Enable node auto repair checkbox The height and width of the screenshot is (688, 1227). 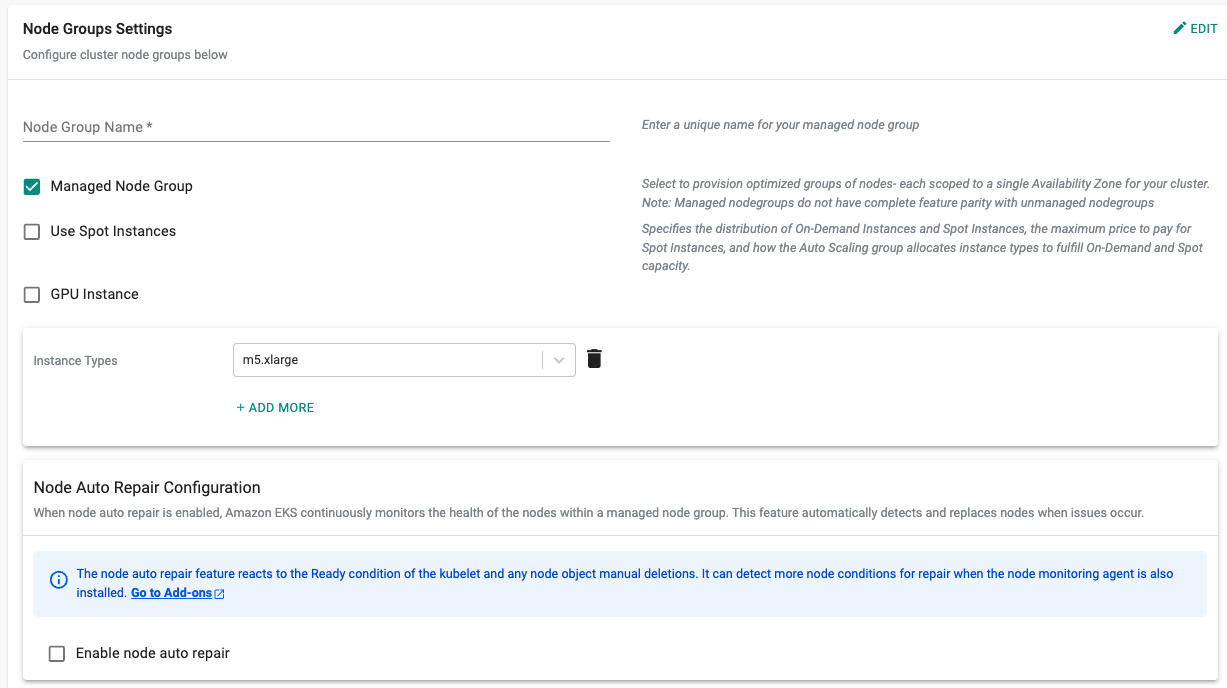click(x=57, y=654)
